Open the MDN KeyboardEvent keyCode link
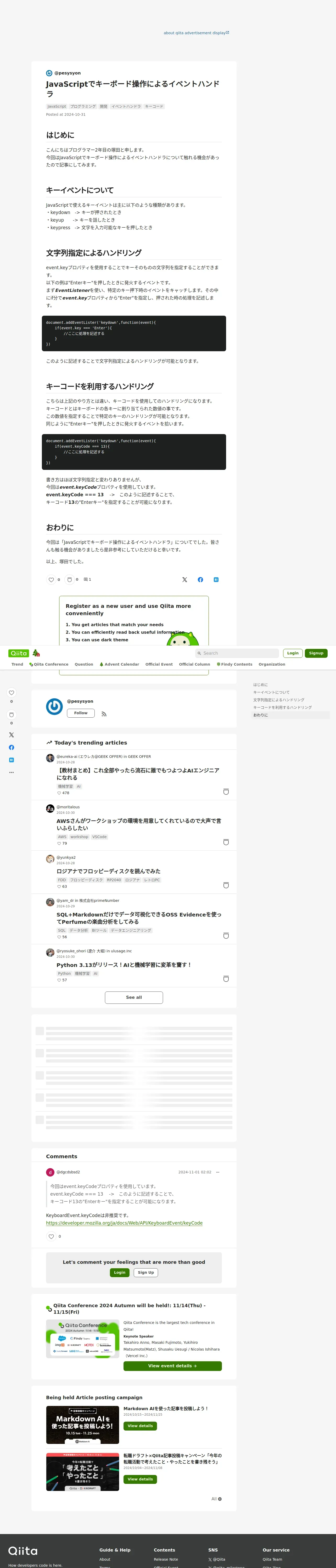 [124, 1223]
